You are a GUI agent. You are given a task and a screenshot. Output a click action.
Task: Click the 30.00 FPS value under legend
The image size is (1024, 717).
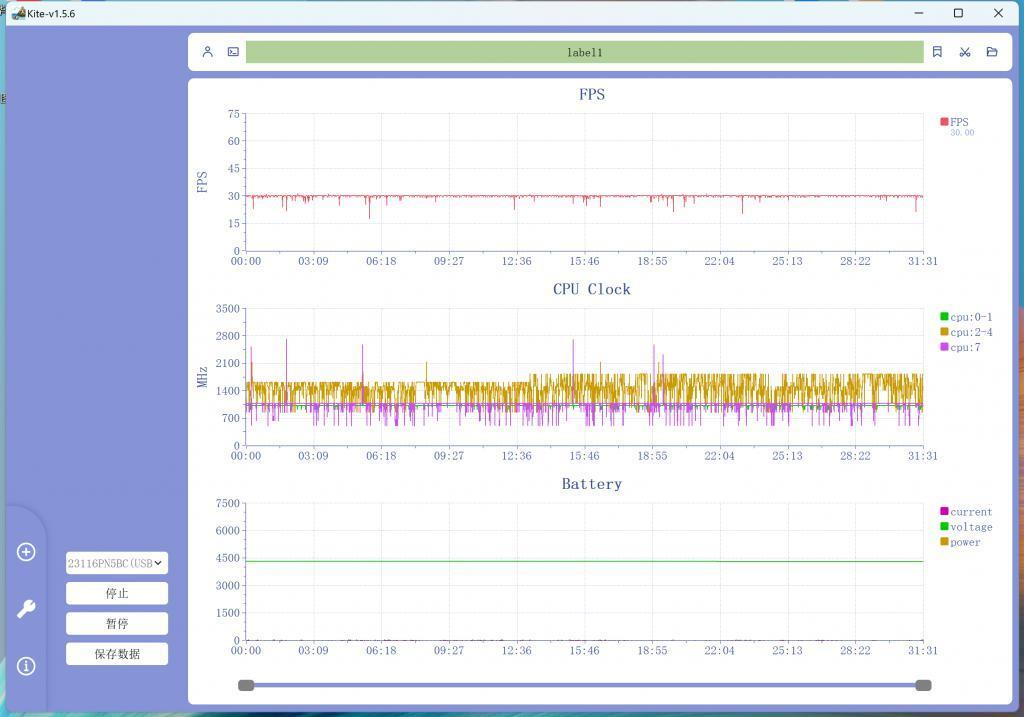[x=962, y=133]
